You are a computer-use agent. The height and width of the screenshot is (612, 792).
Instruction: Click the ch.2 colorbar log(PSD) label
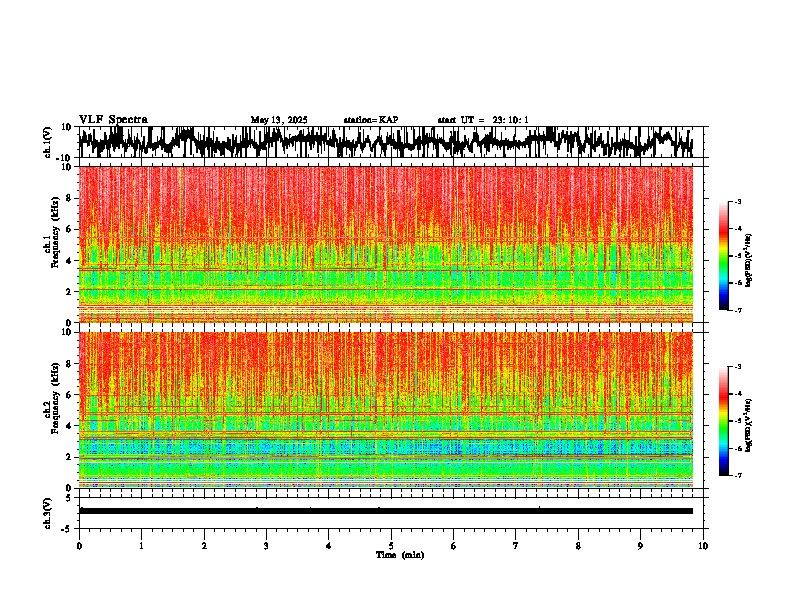pyautogui.click(x=748, y=425)
